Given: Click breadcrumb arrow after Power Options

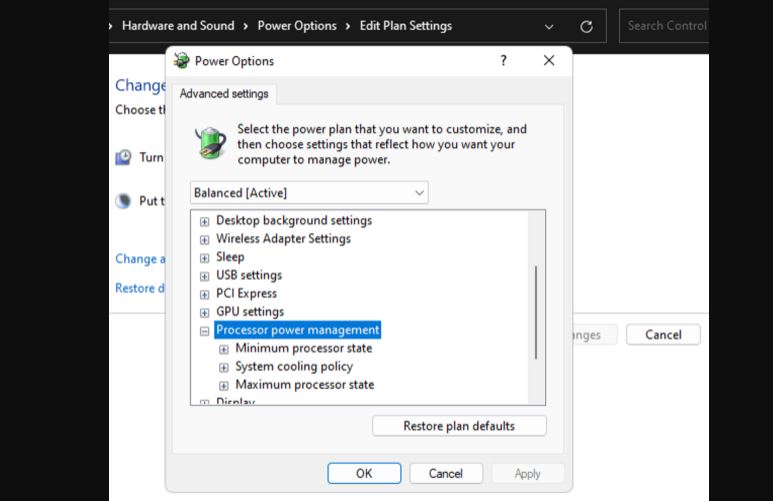Looking at the screenshot, I should pyautogui.click(x=348, y=26).
